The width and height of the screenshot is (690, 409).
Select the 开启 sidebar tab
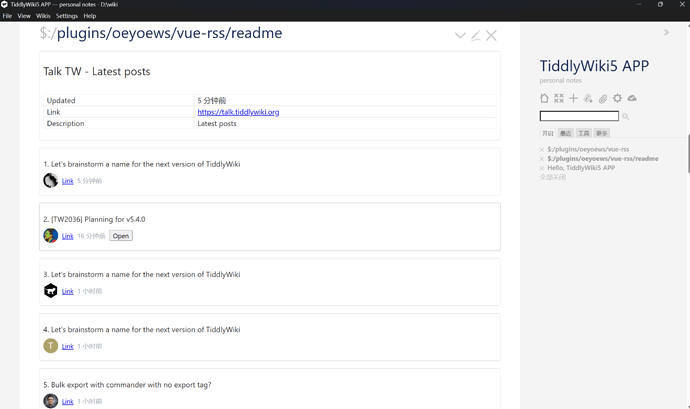[x=548, y=133]
